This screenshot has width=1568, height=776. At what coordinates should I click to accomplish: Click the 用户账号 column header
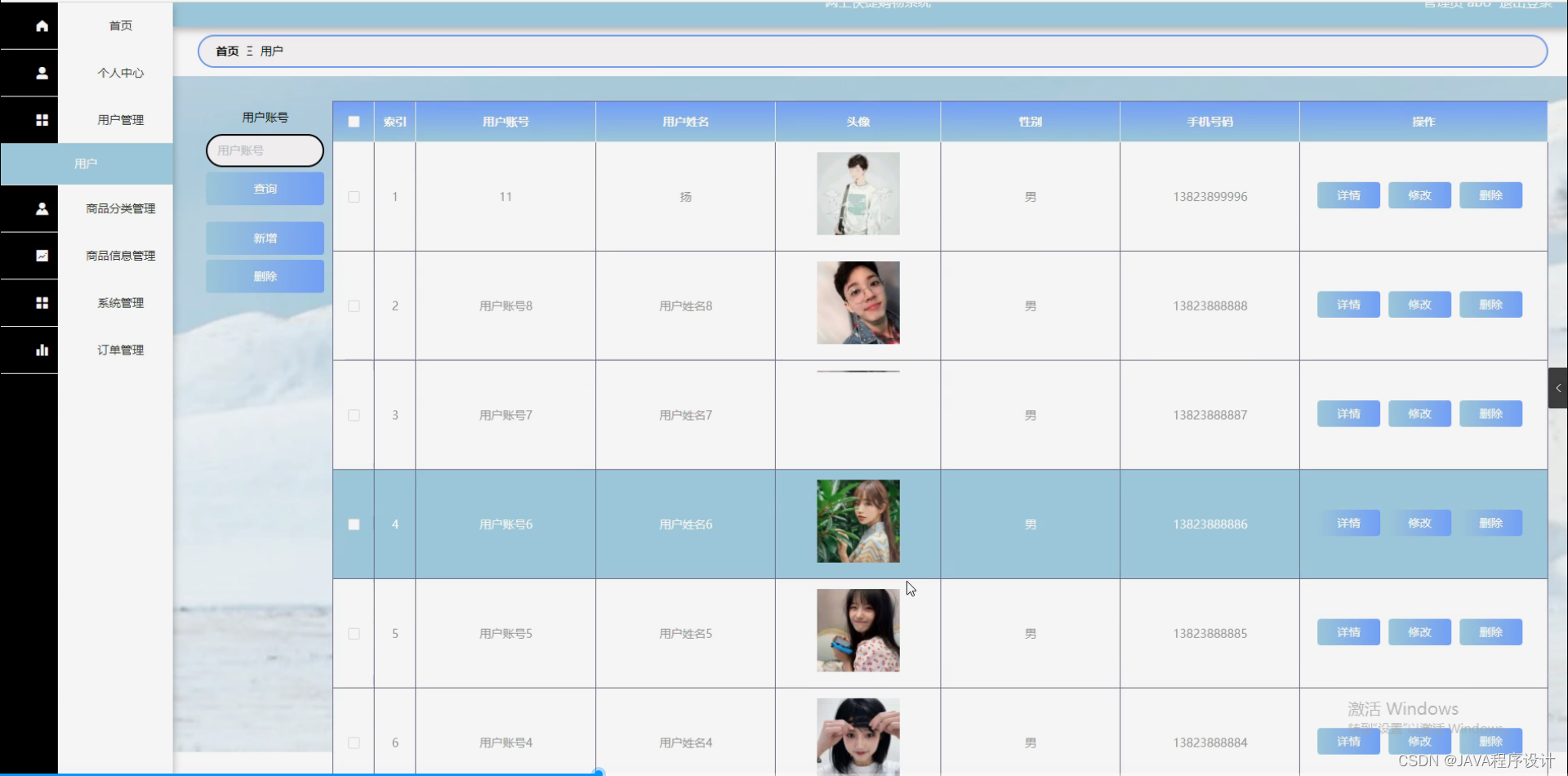tap(506, 122)
